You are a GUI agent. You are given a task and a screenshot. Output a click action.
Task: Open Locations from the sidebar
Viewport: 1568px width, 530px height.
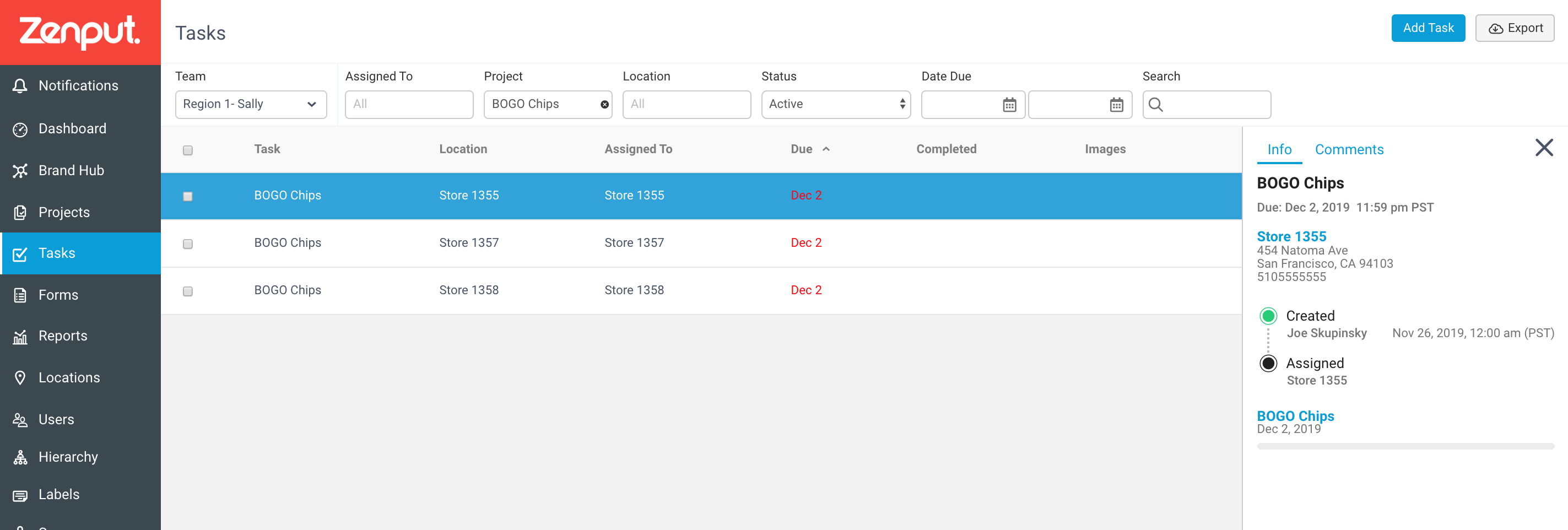coord(80,378)
